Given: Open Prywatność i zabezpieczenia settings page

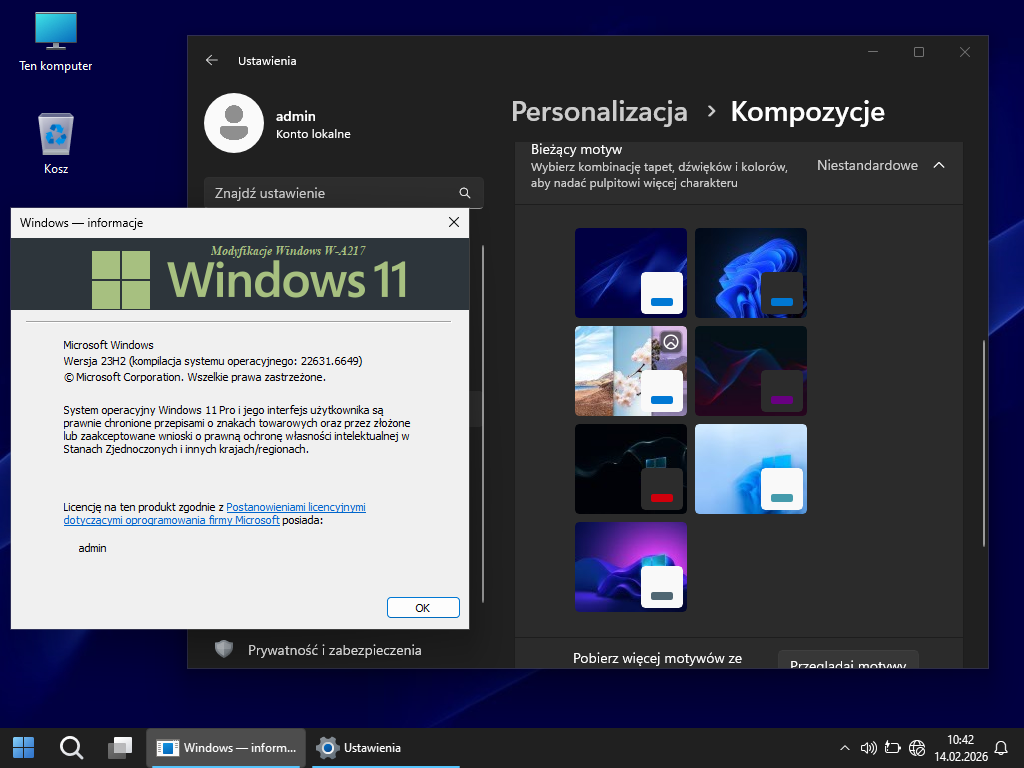Looking at the screenshot, I should click(x=334, y=650).
